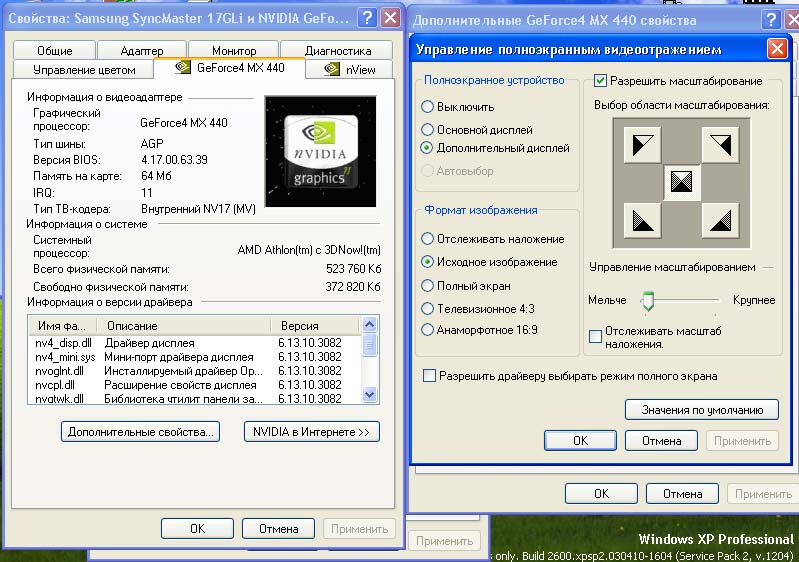Select Исходное изображение radio button
The height and width of the screenshot is (562, 799).
[489, 262]
